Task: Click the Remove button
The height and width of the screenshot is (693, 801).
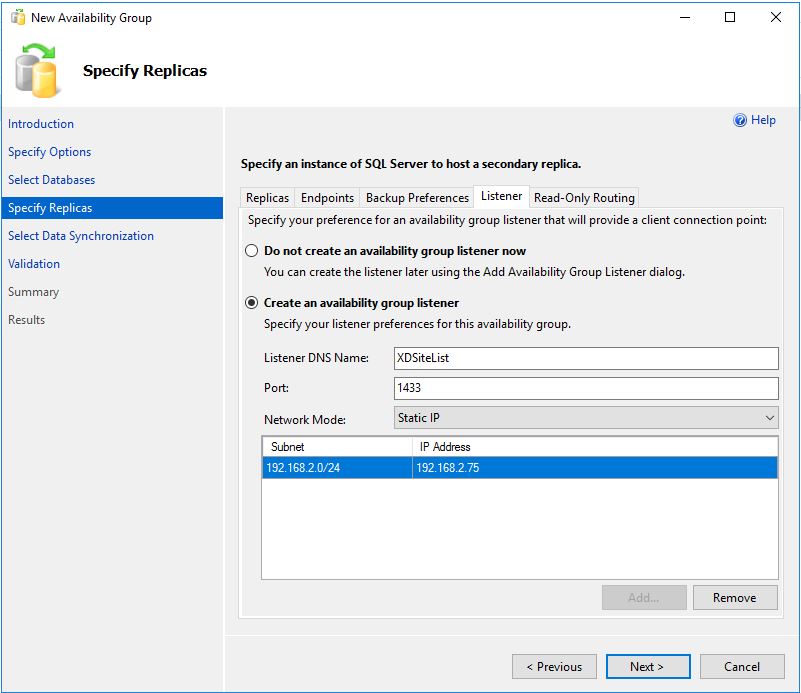Action: coord(735,597)
